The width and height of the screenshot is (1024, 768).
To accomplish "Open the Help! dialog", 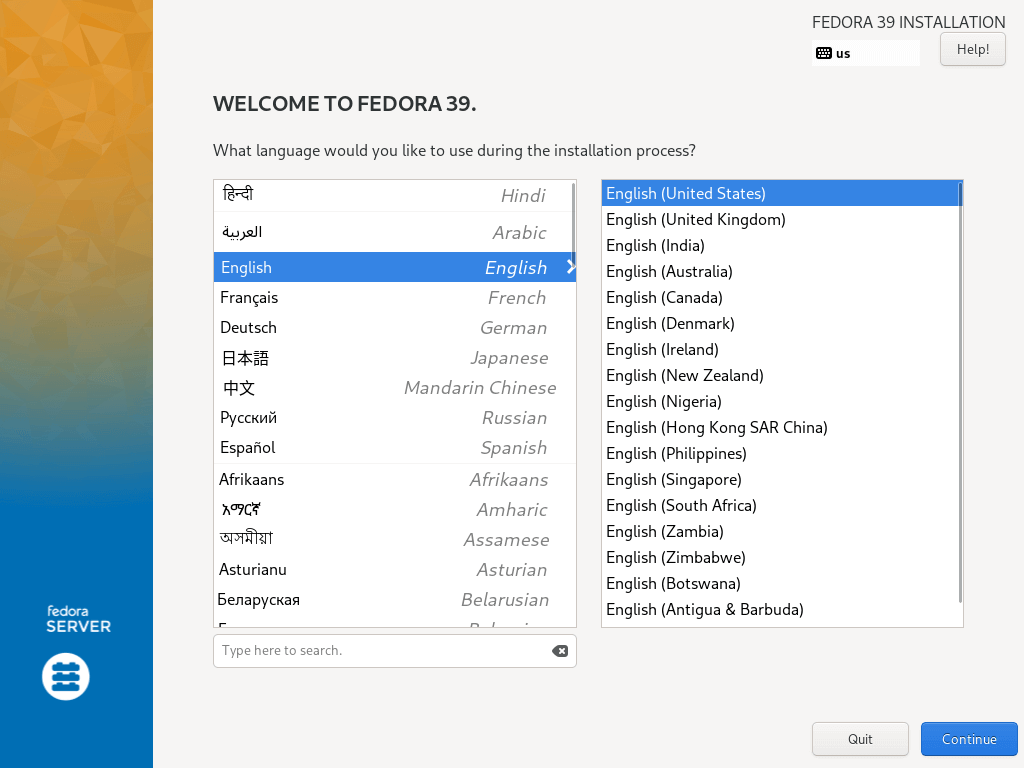I will (972, 49).
